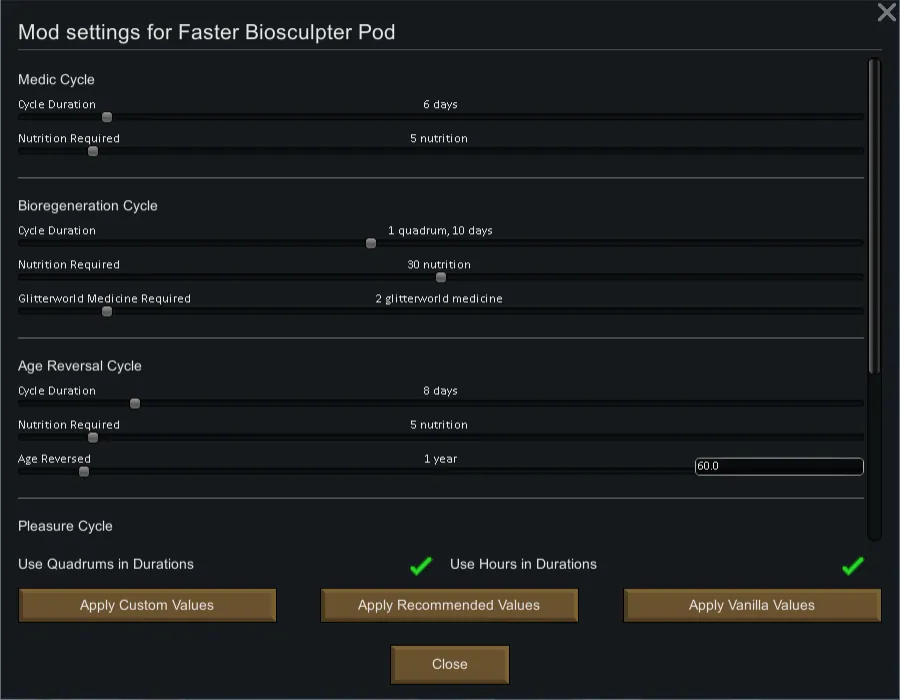Close the mod settings window with X
Image resolution: width=900 pixels, height=700 pixels.
pos(886,13)
